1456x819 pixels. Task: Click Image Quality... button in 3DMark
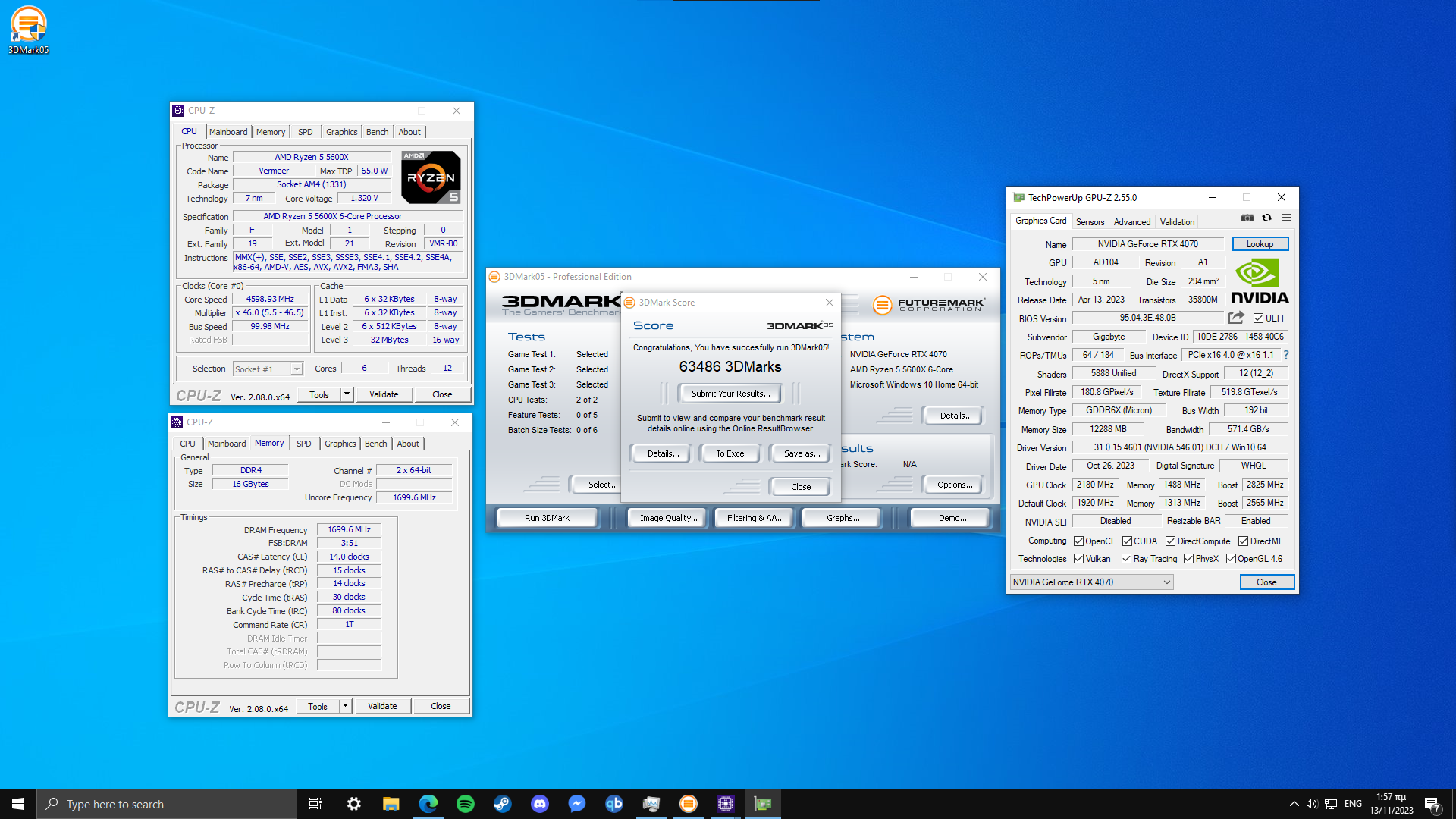(x=667, y=518)
